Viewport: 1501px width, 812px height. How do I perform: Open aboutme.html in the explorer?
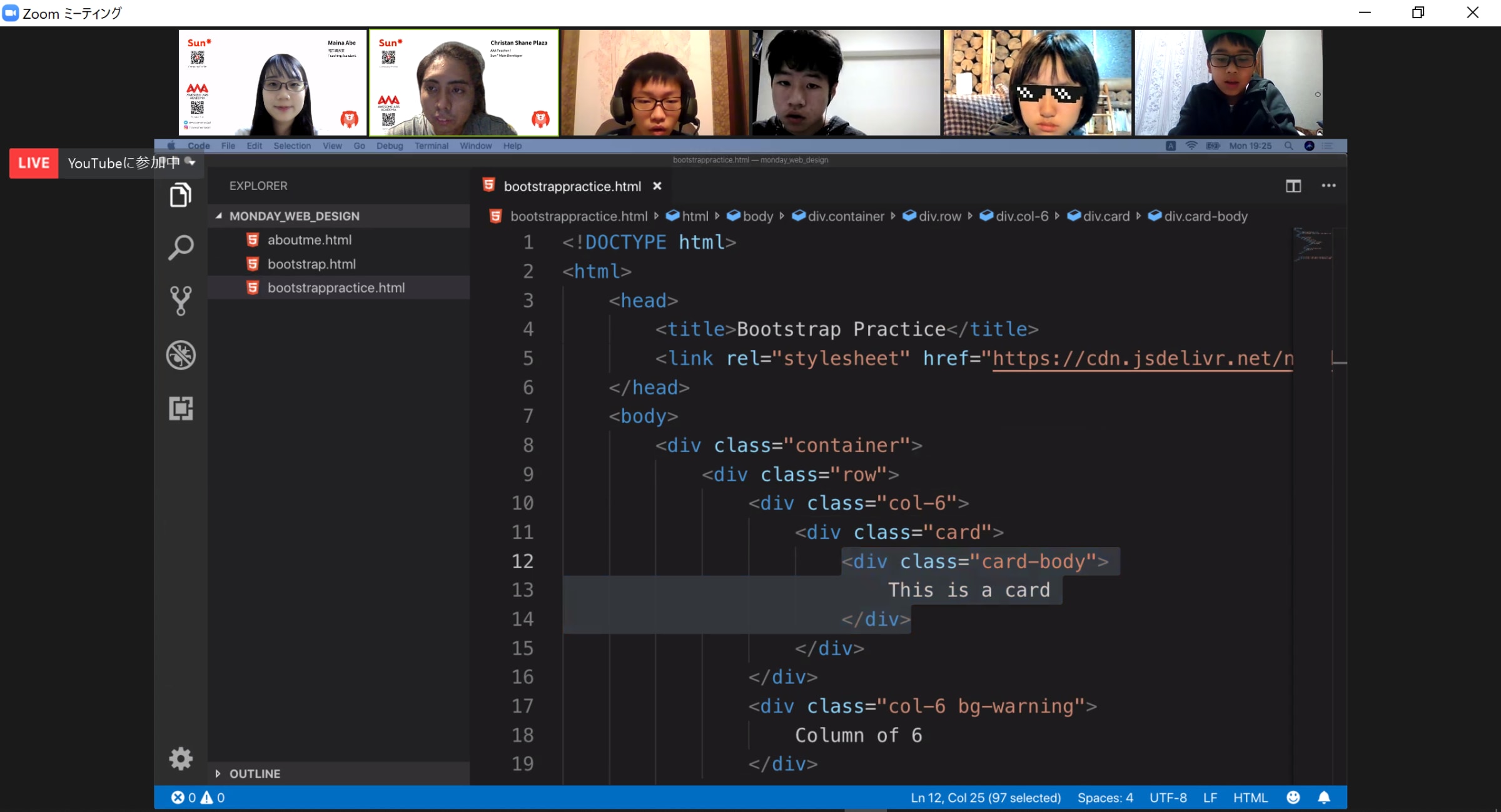click(x=310, y=240)
